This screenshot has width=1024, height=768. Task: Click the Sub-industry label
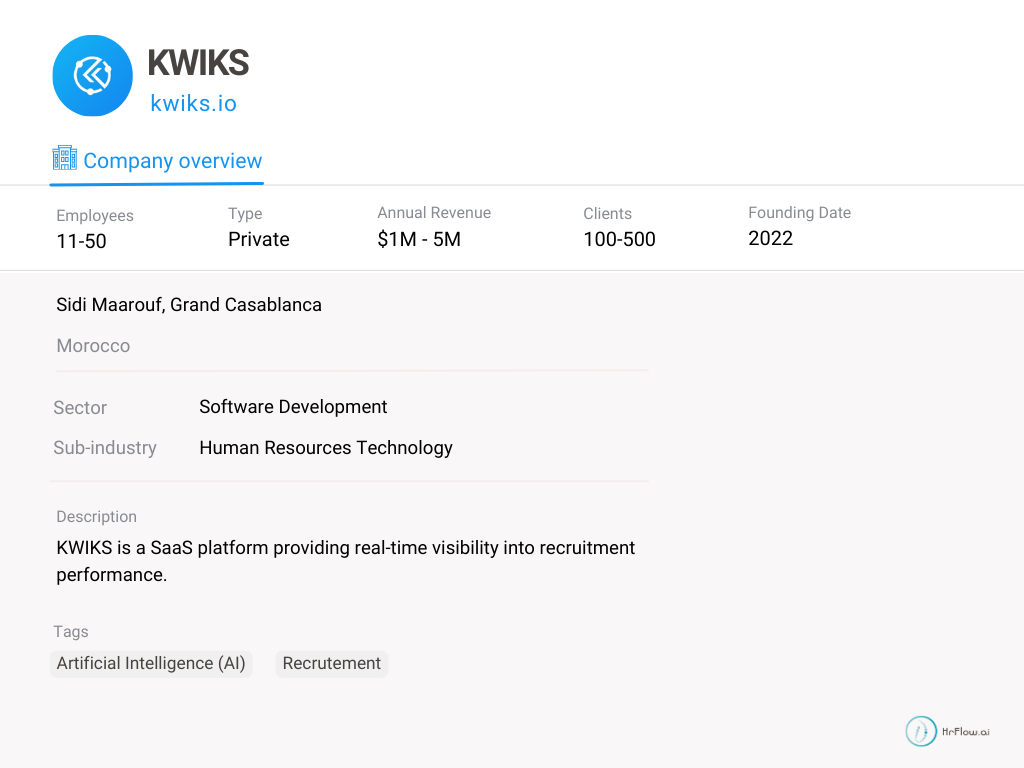105,448
